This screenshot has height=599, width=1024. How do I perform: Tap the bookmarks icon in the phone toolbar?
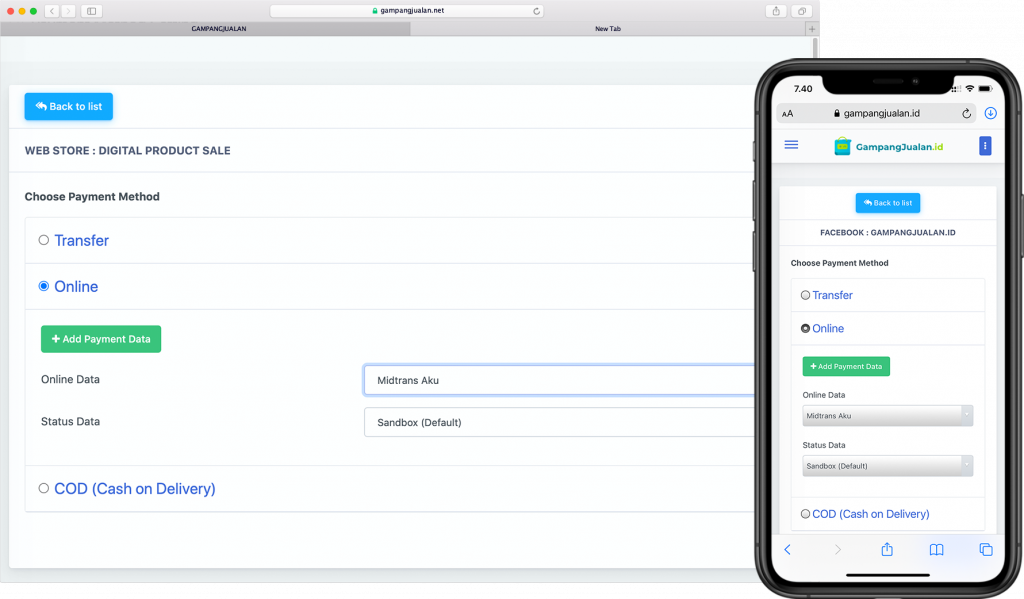tap(936, 550)
